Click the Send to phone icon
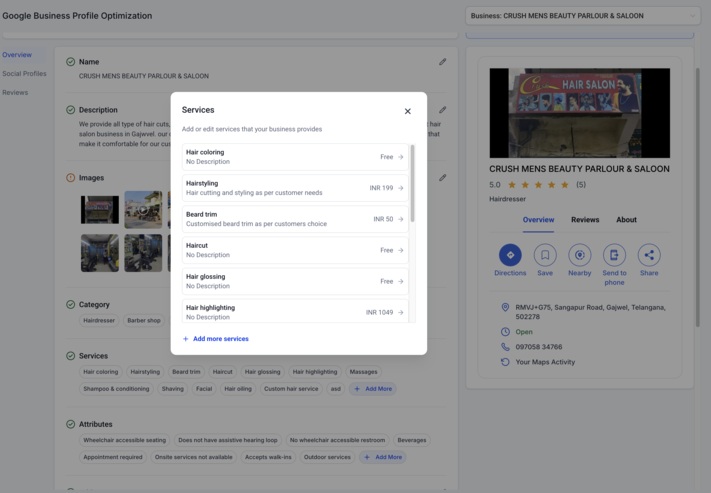 click(x=614, y=255)
